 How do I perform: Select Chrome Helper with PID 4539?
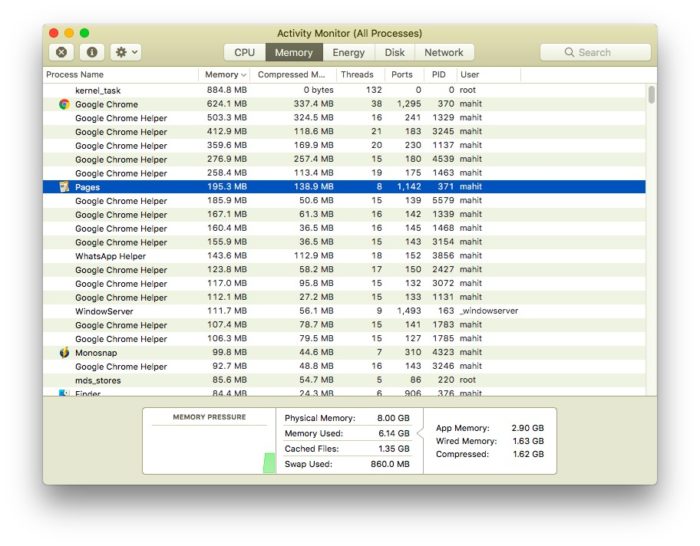344,159
